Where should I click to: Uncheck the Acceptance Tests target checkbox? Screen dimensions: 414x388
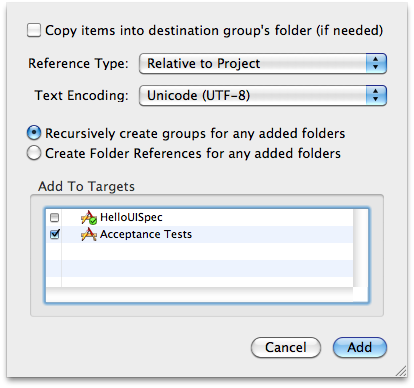tap(55, 234)
